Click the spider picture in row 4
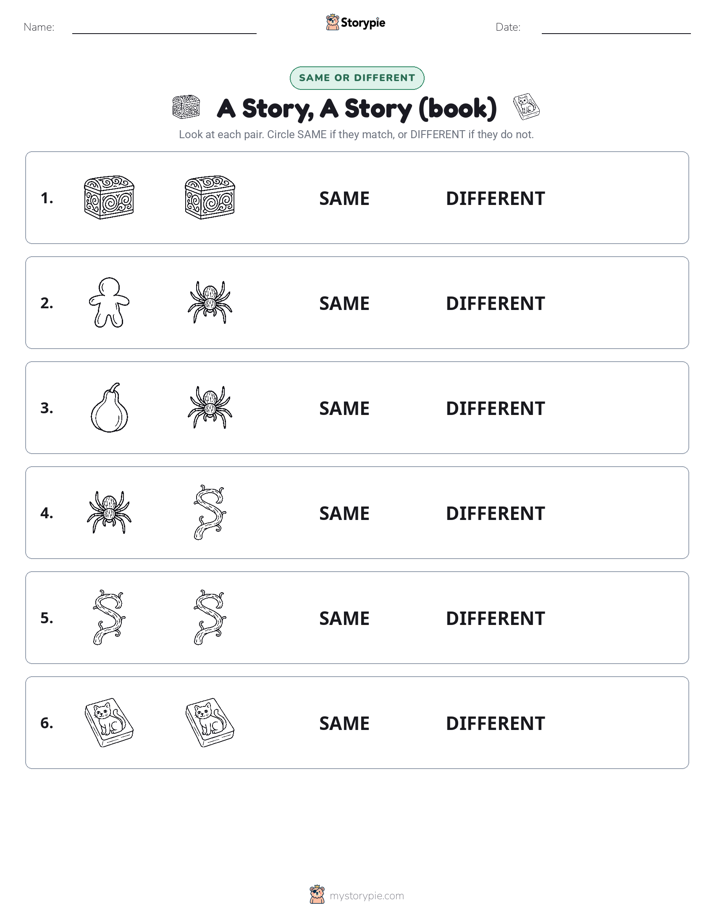714x924 pixels. point(109,512)
